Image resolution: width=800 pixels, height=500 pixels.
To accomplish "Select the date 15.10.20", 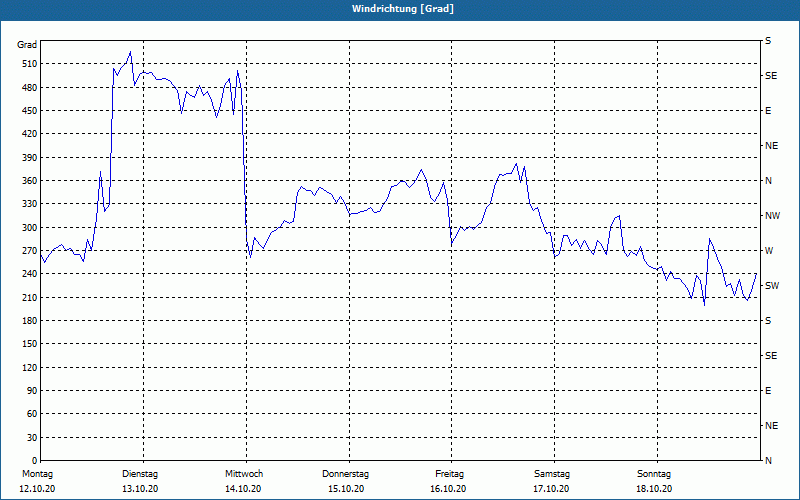I will point(346,489).
